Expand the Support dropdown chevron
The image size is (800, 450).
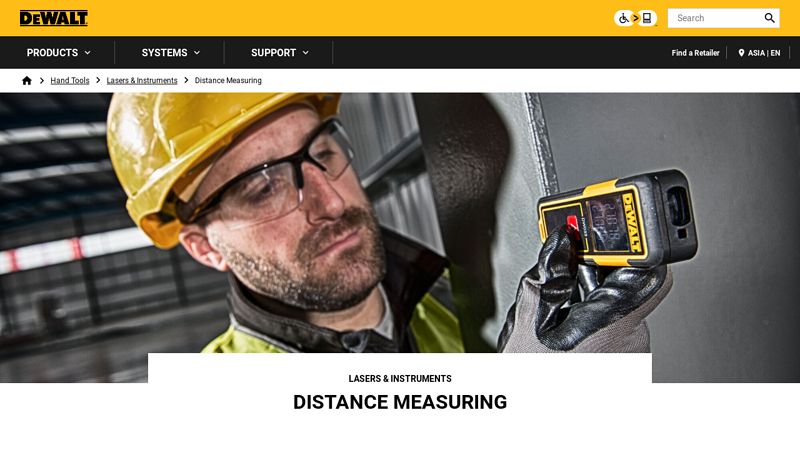(306, 53)
